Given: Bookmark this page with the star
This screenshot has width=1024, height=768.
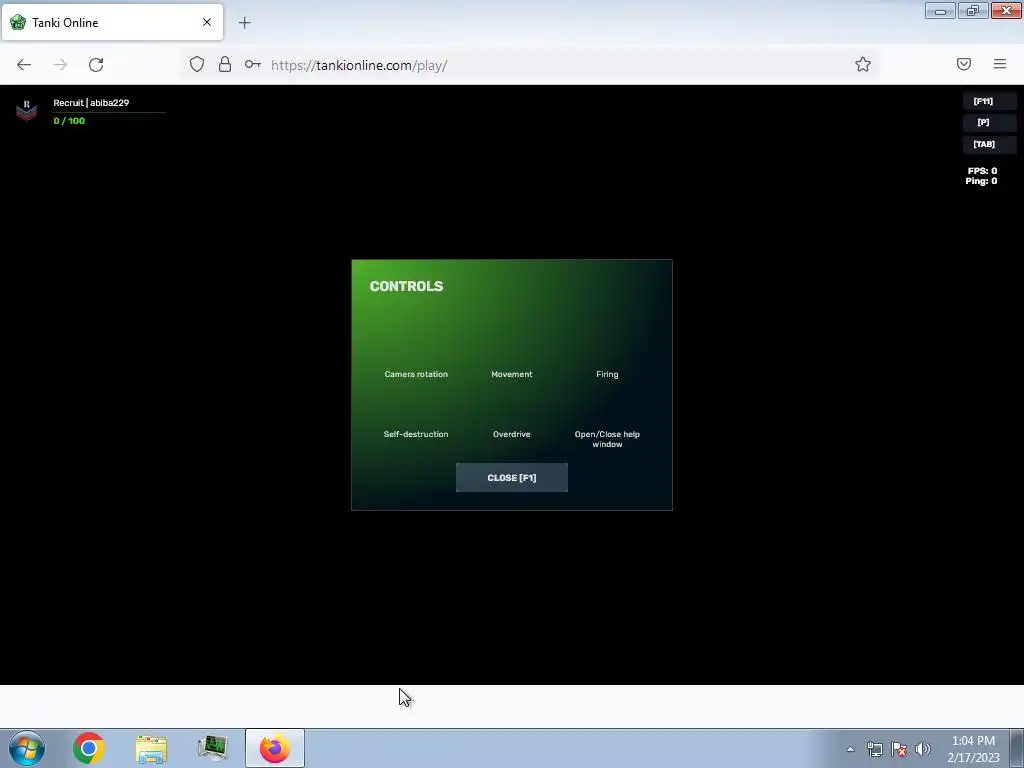Looking at the screenshot, I should (863, 64).
